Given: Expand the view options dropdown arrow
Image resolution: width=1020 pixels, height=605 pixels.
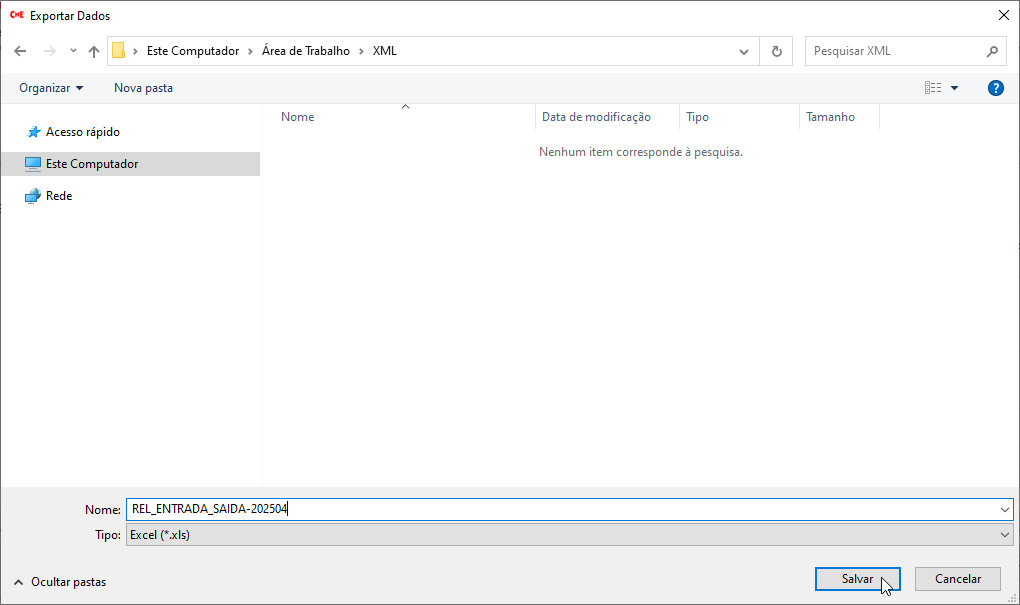Looking at the screenshot, I should click(x=954, y=88).
